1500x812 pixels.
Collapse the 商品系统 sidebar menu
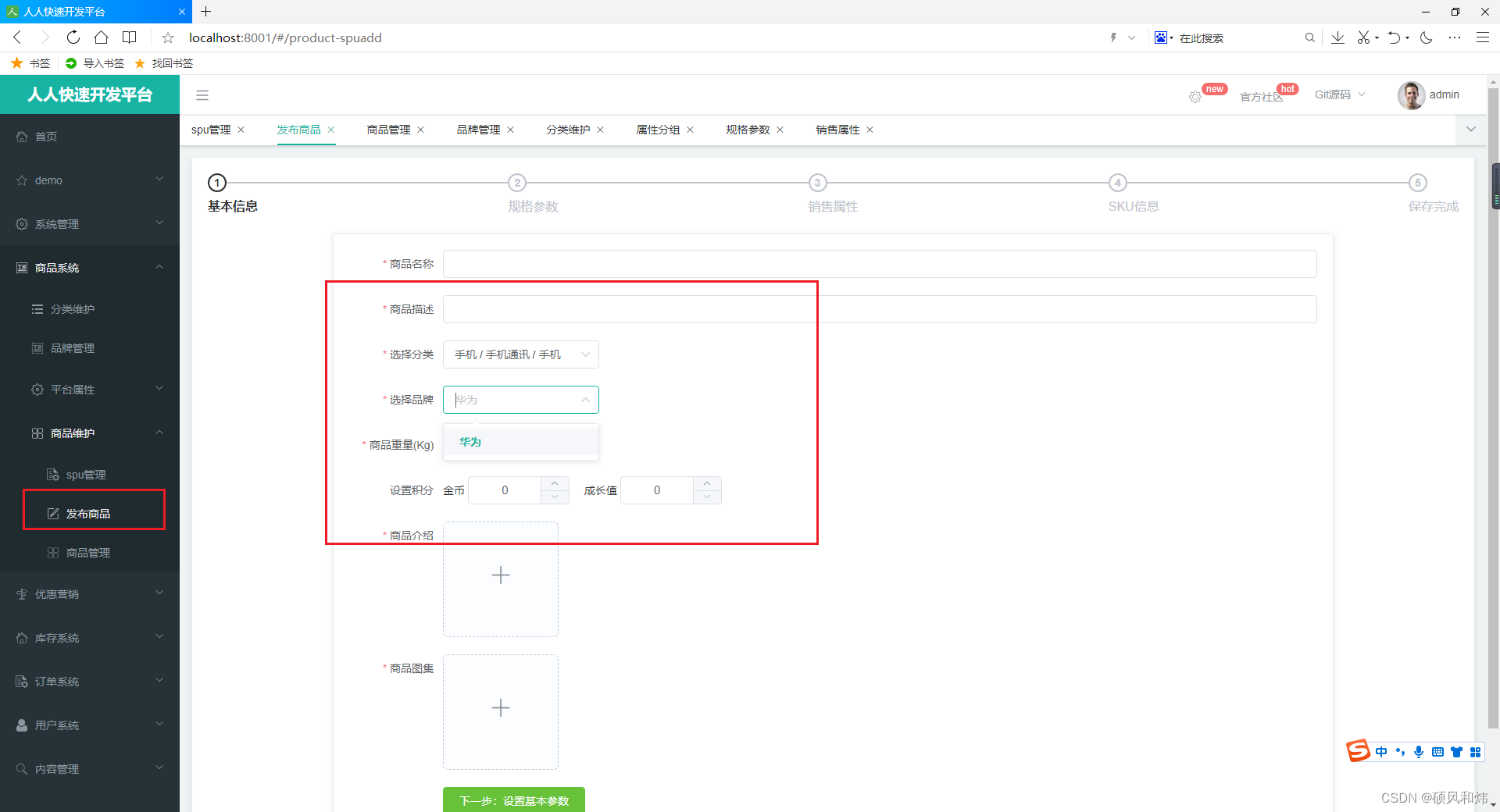(90, 268)
